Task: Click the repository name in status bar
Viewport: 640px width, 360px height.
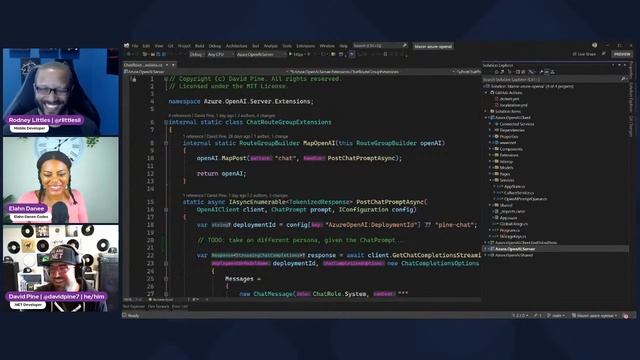Action: point(595,316)
